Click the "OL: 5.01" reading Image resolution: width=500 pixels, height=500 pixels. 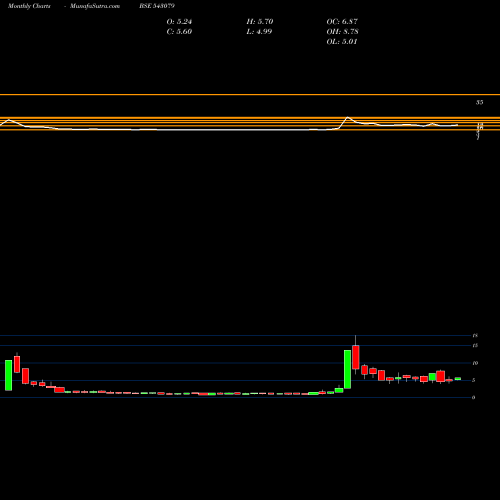click(342, 42)
